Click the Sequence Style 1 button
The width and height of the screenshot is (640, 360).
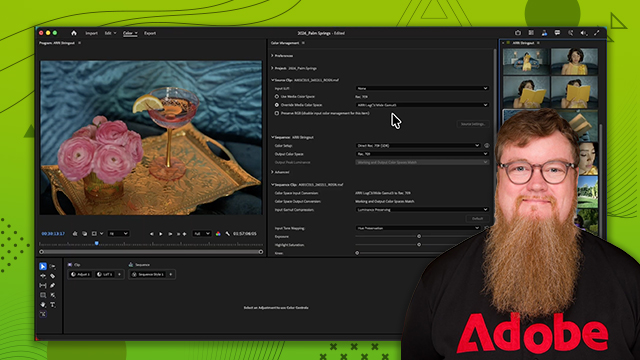[x=148, y=274]
